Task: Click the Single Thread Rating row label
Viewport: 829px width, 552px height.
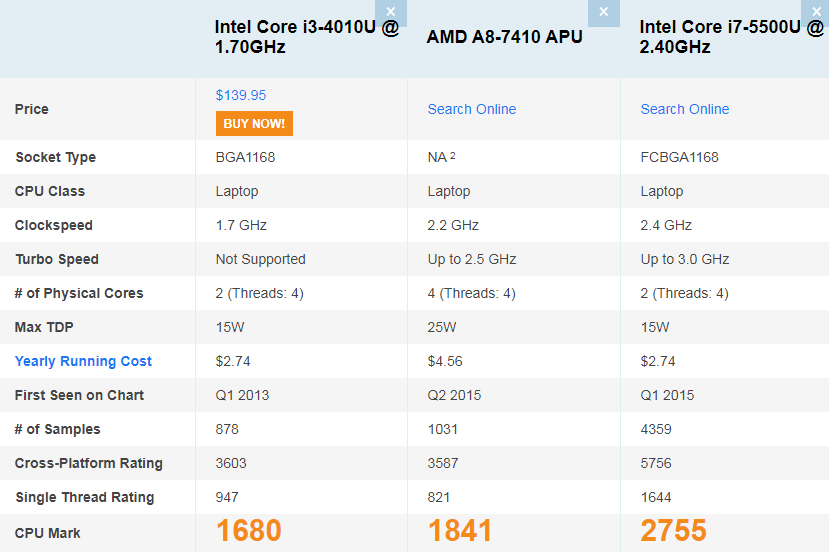Action: tap(85, 497)
